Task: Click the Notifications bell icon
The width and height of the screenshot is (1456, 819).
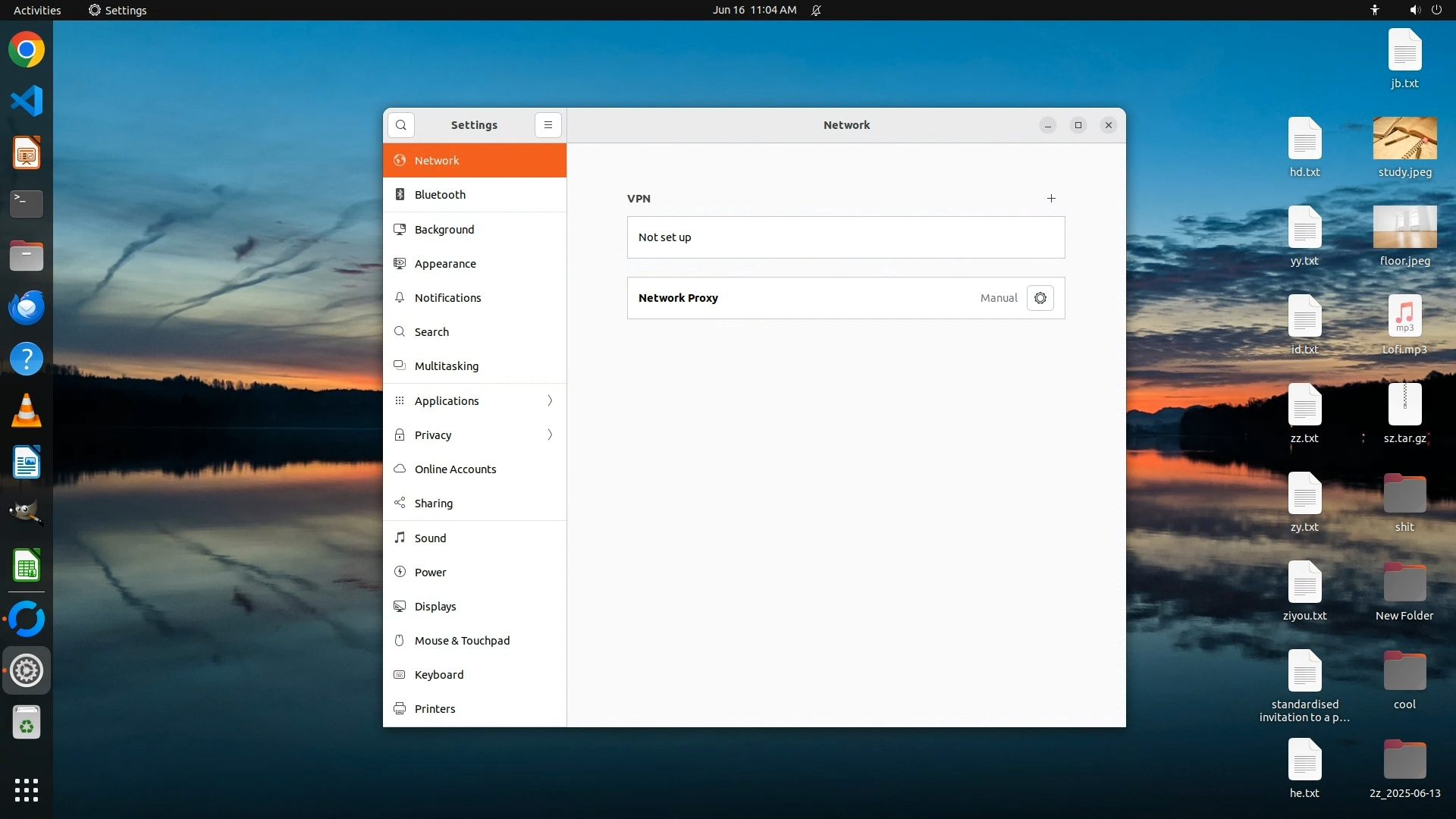Action: click(x=400, y=297)
